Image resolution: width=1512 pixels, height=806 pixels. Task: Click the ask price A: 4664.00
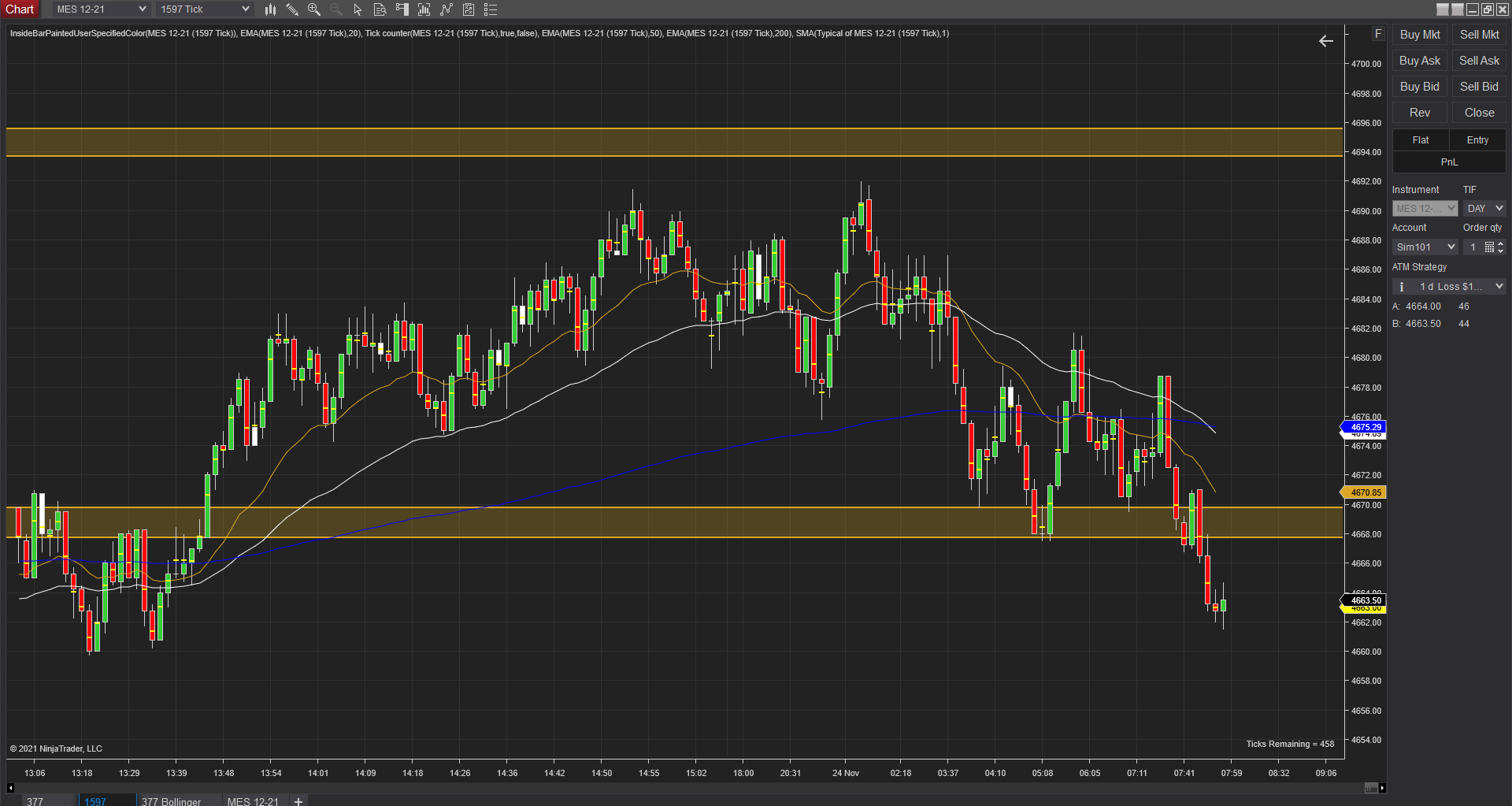1417,306
